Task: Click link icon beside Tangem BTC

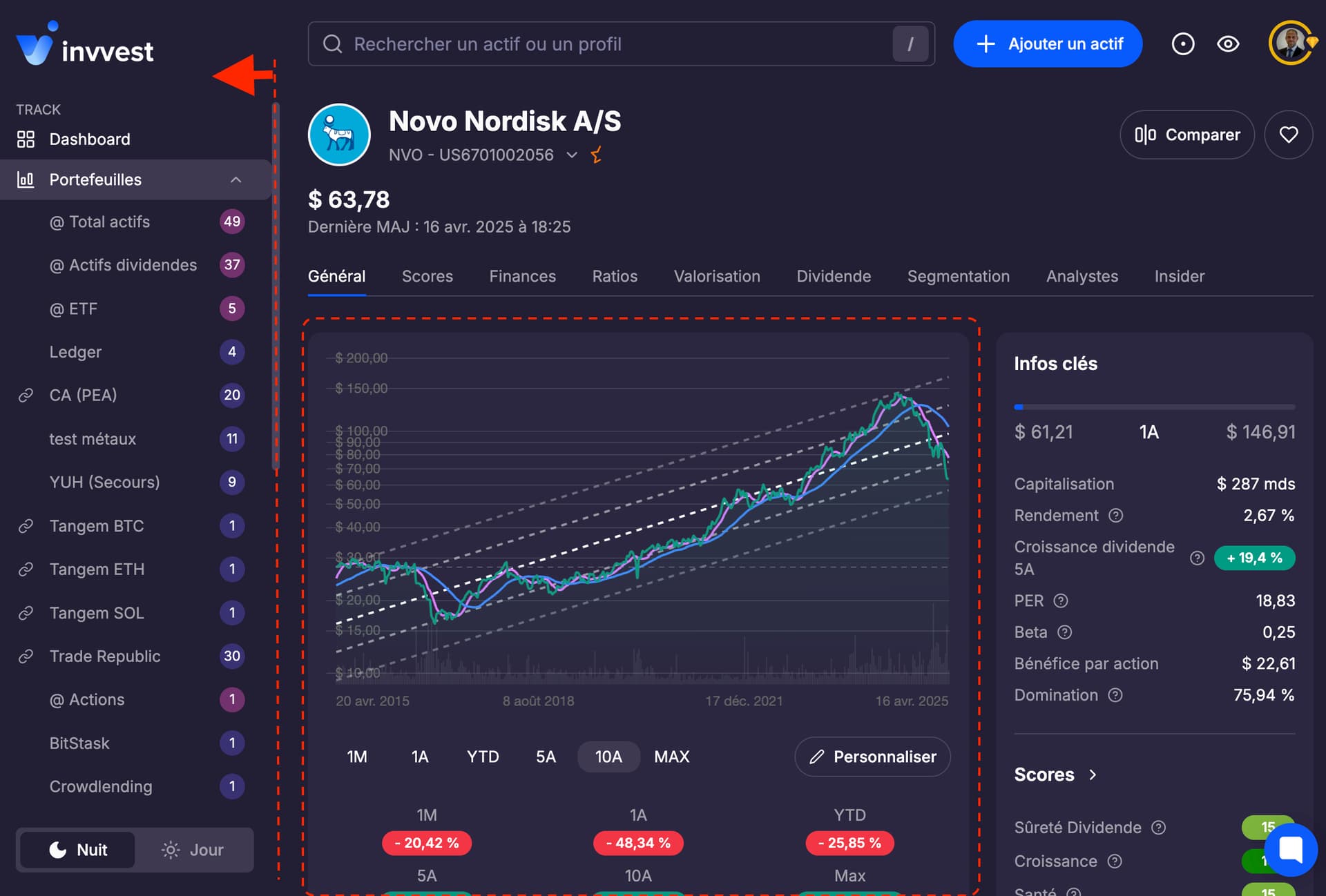Action: (x=26, y=526)
